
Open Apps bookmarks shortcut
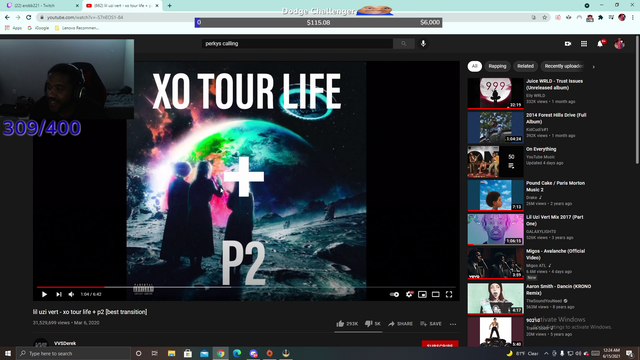pos(13,28)
